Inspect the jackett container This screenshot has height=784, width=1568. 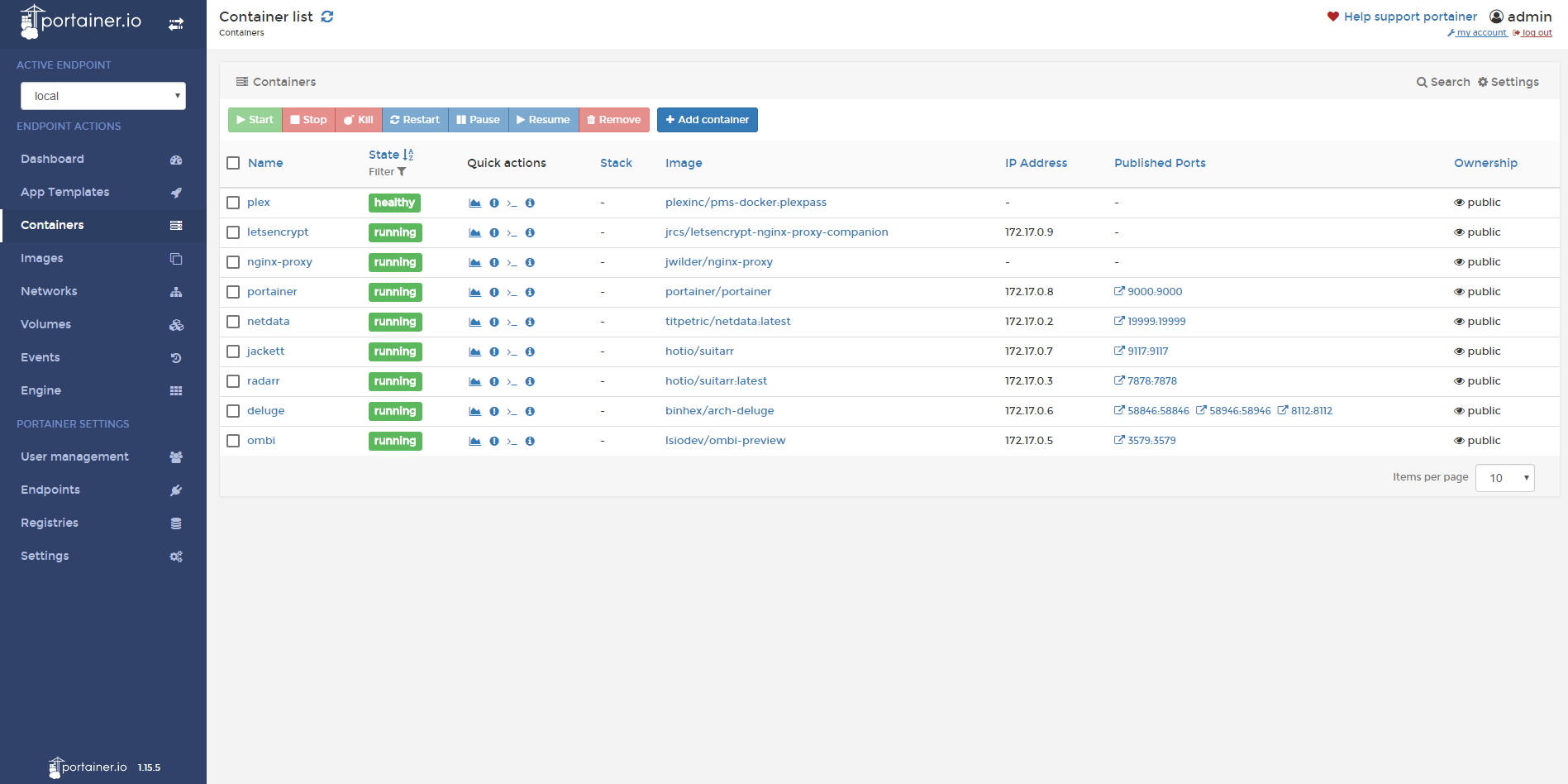pos(530,351)
